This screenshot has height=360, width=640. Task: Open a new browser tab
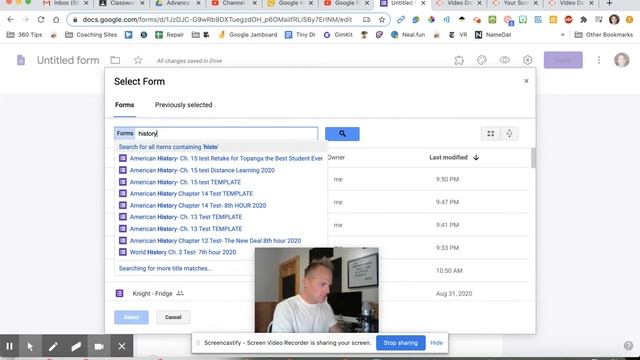[609, 3]
